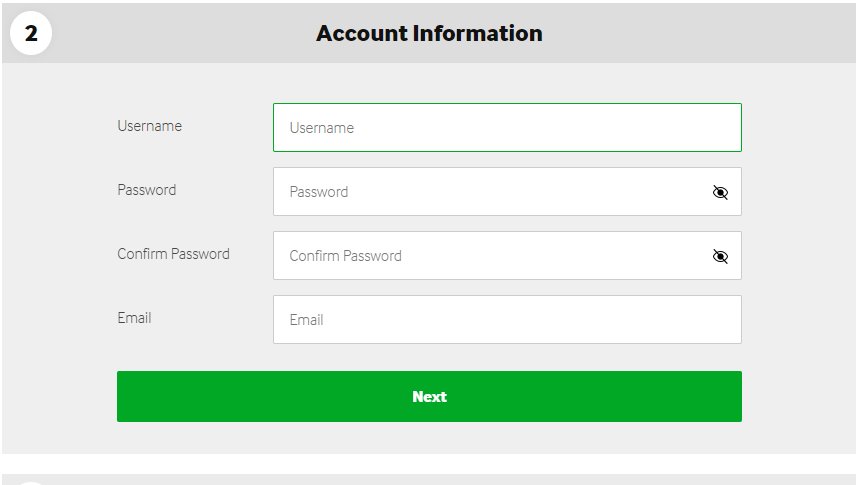Focus the Username input field

point(507,127)
